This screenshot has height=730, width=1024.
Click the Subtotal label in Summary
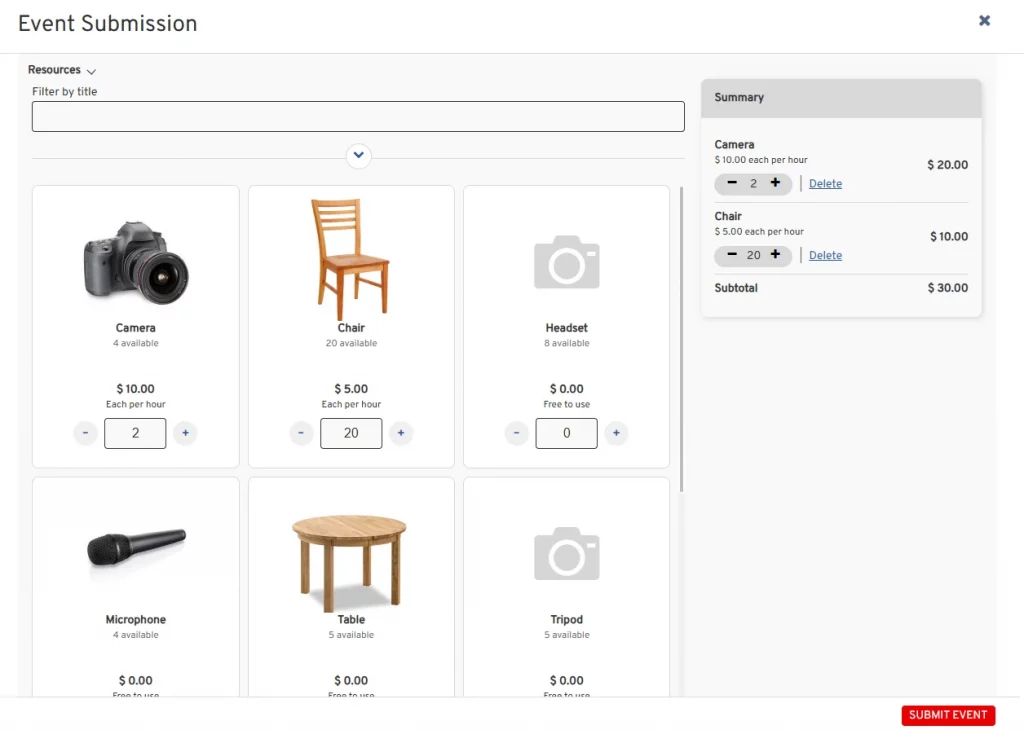[x=736, y=288]
